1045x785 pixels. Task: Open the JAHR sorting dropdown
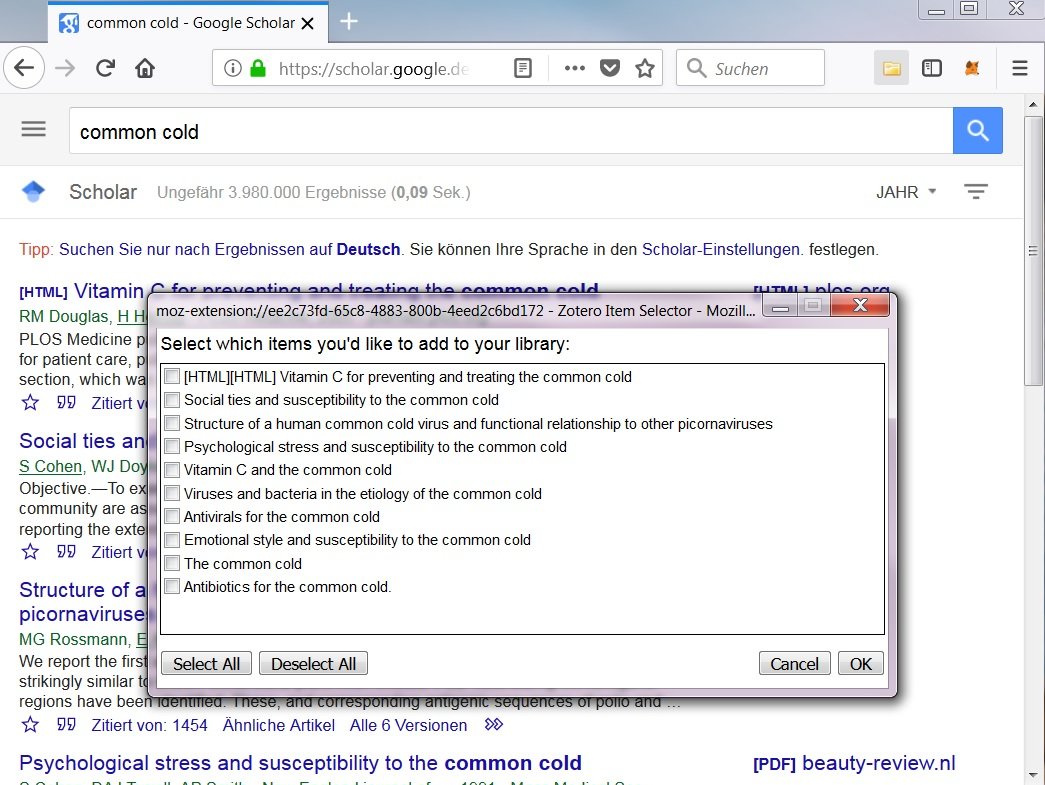click(905, 192)
